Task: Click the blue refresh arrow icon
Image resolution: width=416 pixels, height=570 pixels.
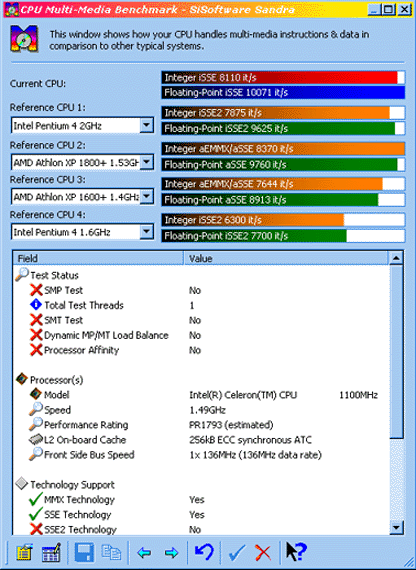Action: pos(204,553)
